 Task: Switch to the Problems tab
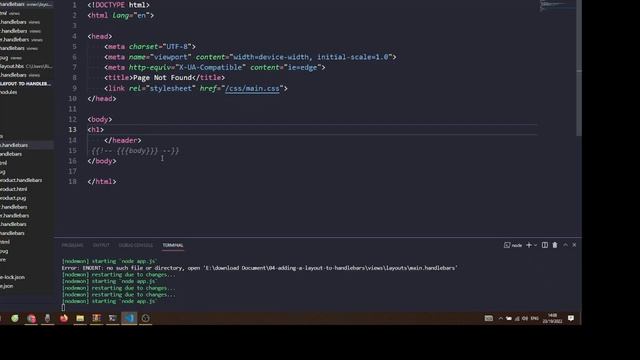pos(72,245)
